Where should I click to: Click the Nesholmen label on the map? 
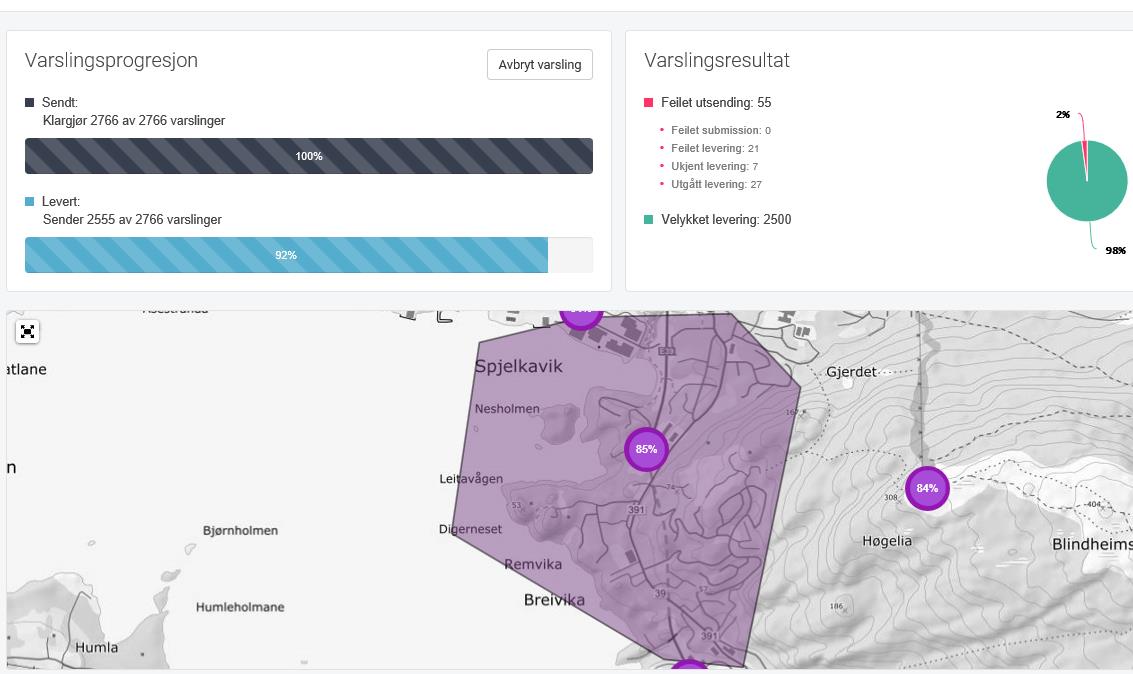[x=507, y=409]
